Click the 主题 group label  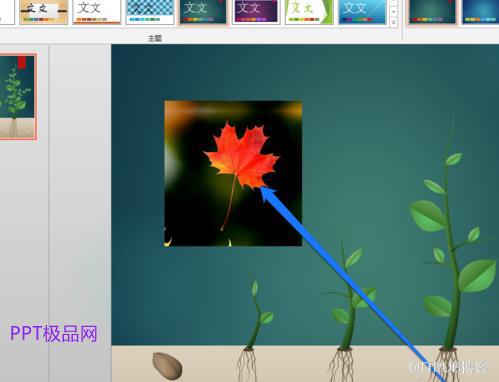point(155,38)
